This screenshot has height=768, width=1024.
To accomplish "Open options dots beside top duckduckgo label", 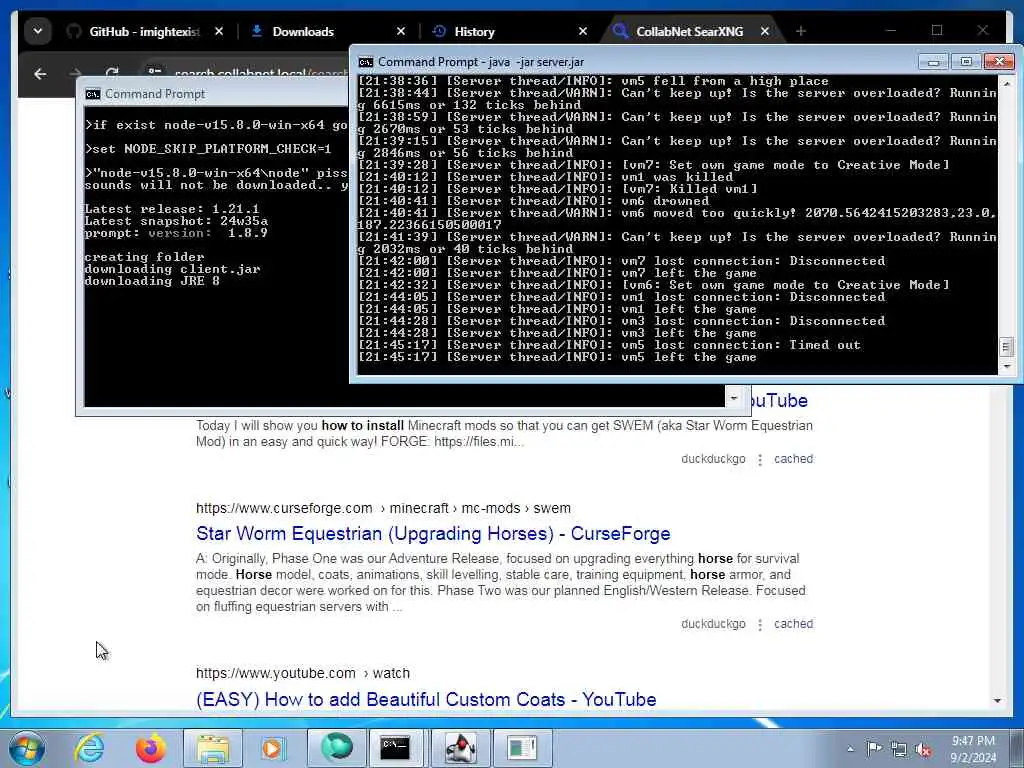I will click(x=760, y=460).
